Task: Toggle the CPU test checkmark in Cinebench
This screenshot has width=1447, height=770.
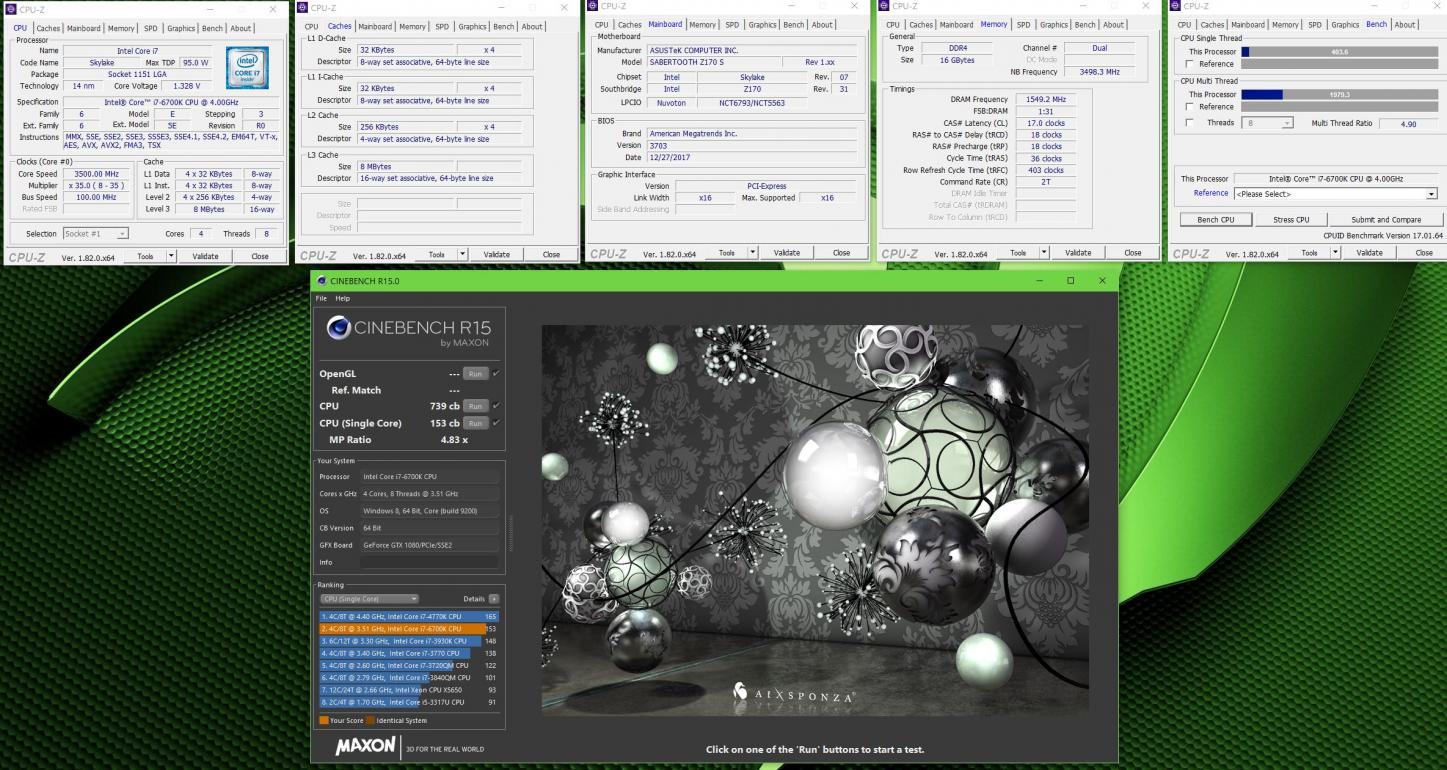Action: [x=496, y=406]
